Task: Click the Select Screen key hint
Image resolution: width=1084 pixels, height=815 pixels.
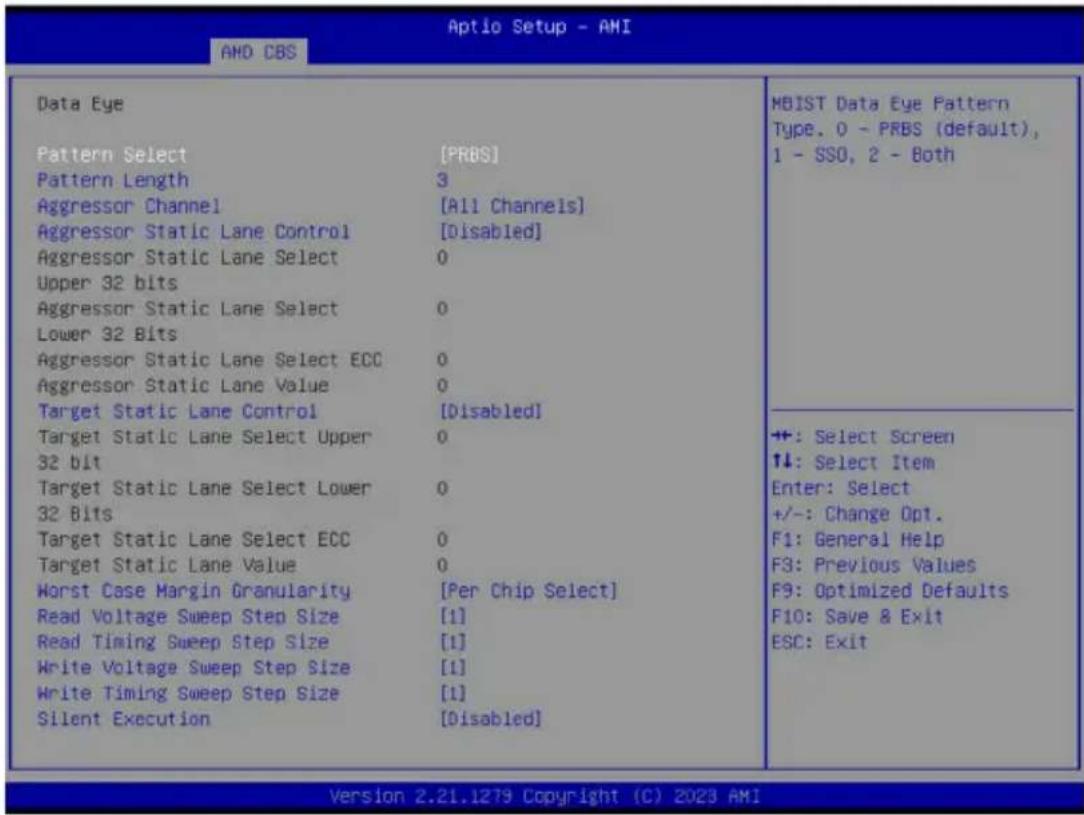Action: pos(863,437)
